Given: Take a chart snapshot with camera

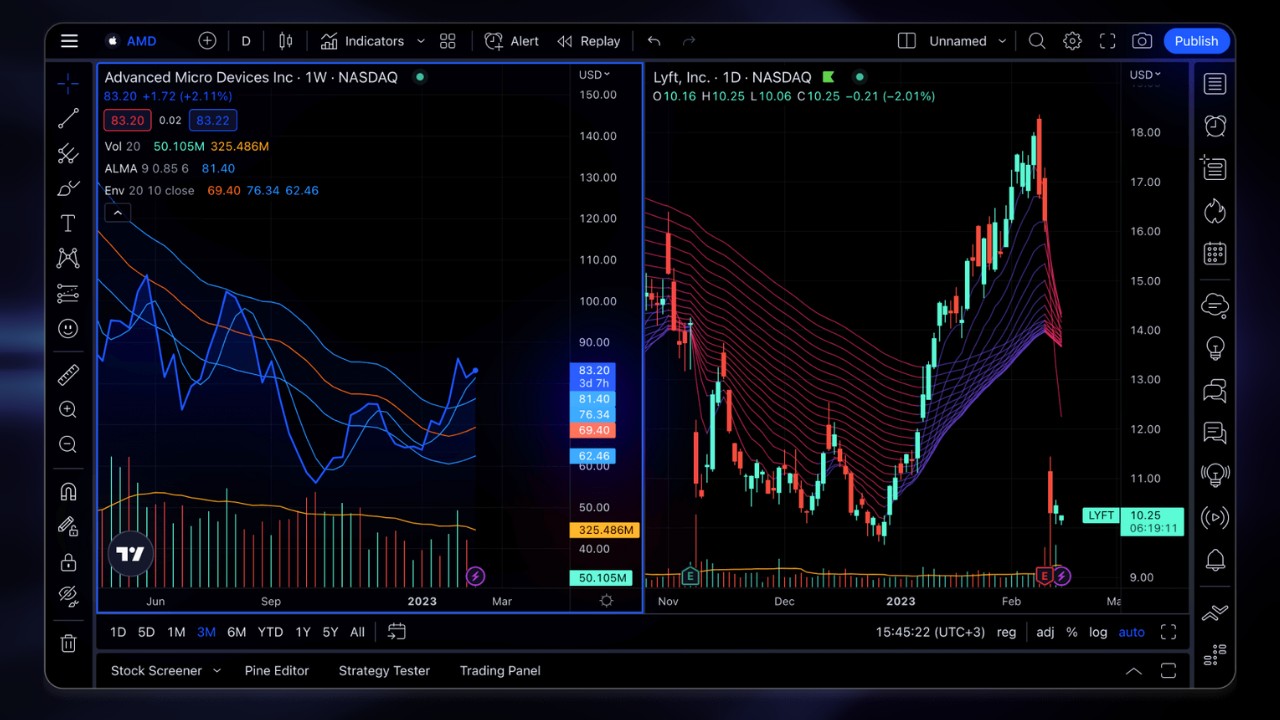Looking at the screenshot, I should point(1142,41).
